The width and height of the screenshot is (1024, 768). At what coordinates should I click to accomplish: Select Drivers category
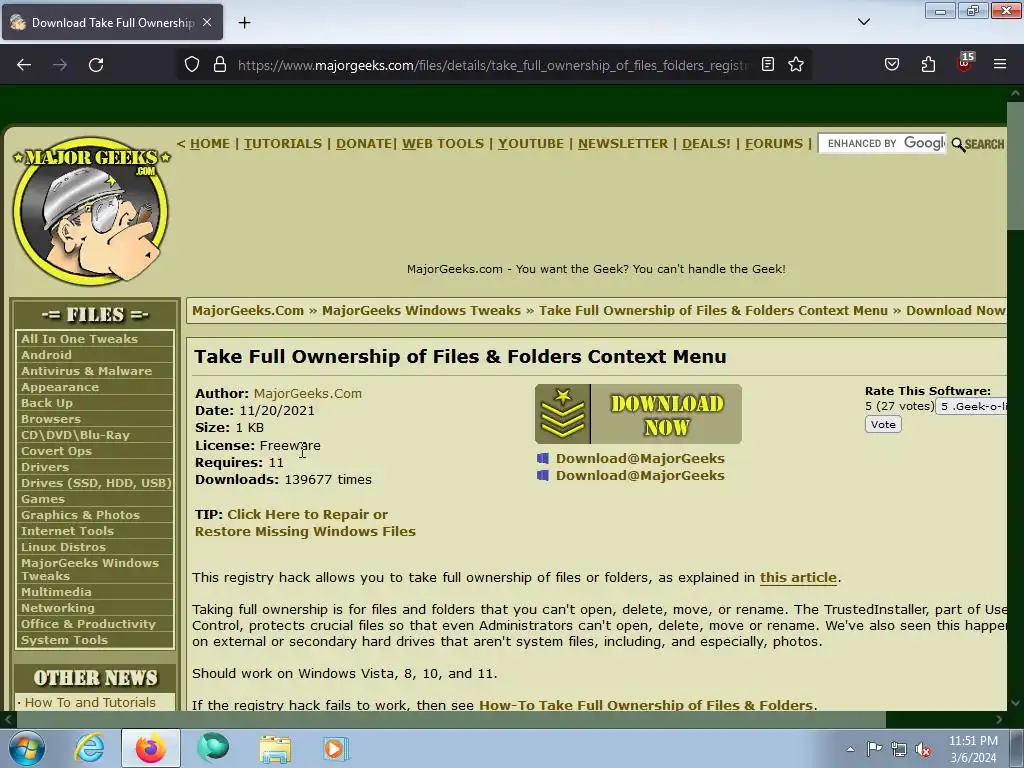click(95, 467)
